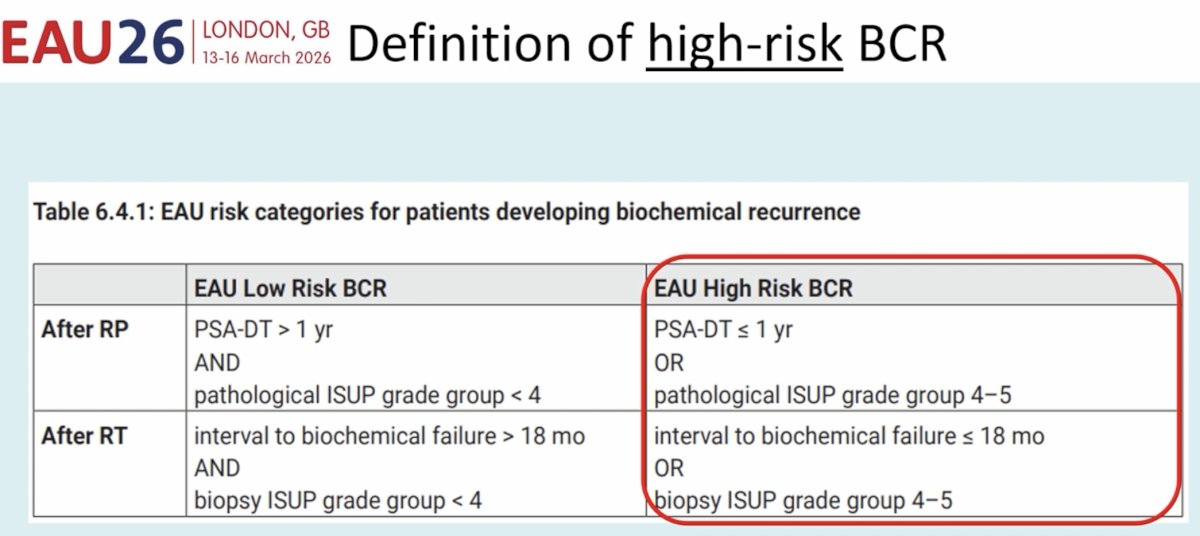Click the After RT row label
The image size is (1200, 536).
[x=84, y=436]
